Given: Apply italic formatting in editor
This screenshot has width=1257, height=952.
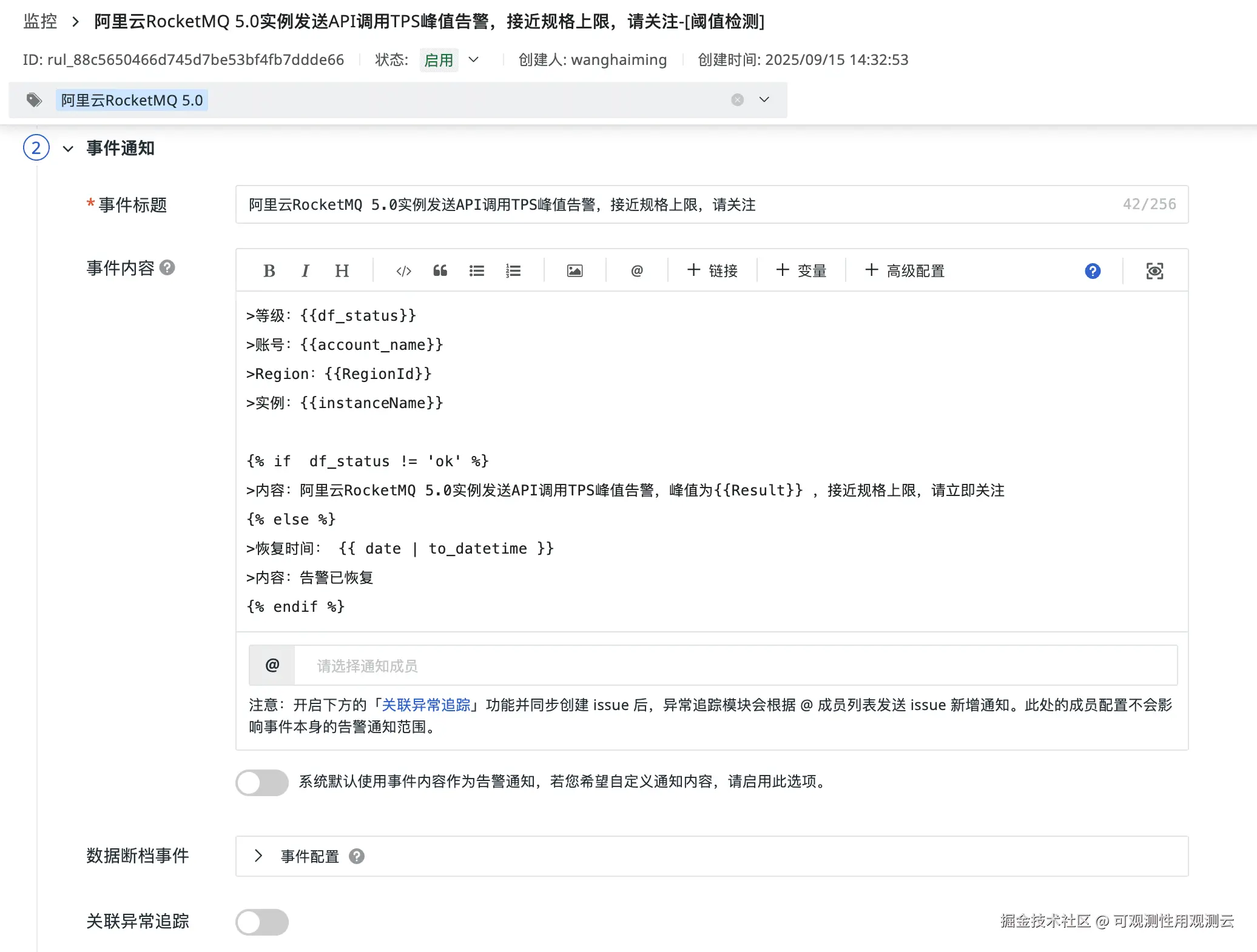Looking at the screenshot, I should [x=305, y=271].
